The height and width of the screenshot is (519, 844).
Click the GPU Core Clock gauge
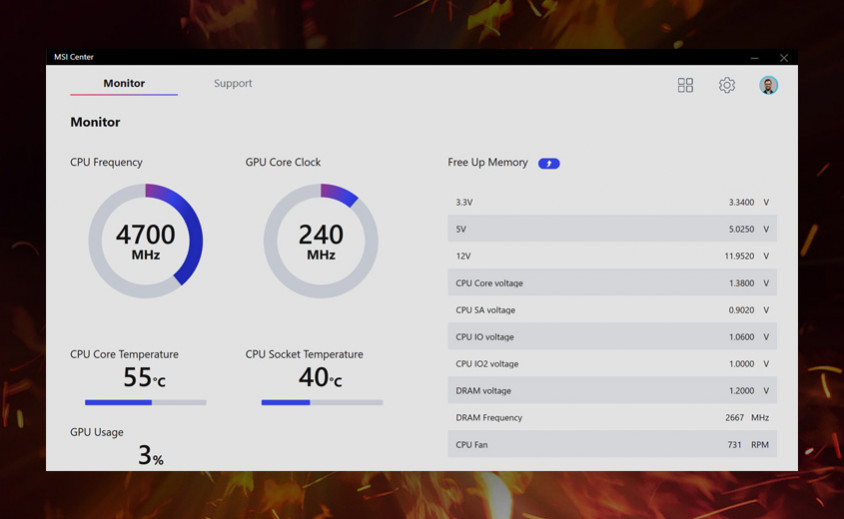(321, 241)
